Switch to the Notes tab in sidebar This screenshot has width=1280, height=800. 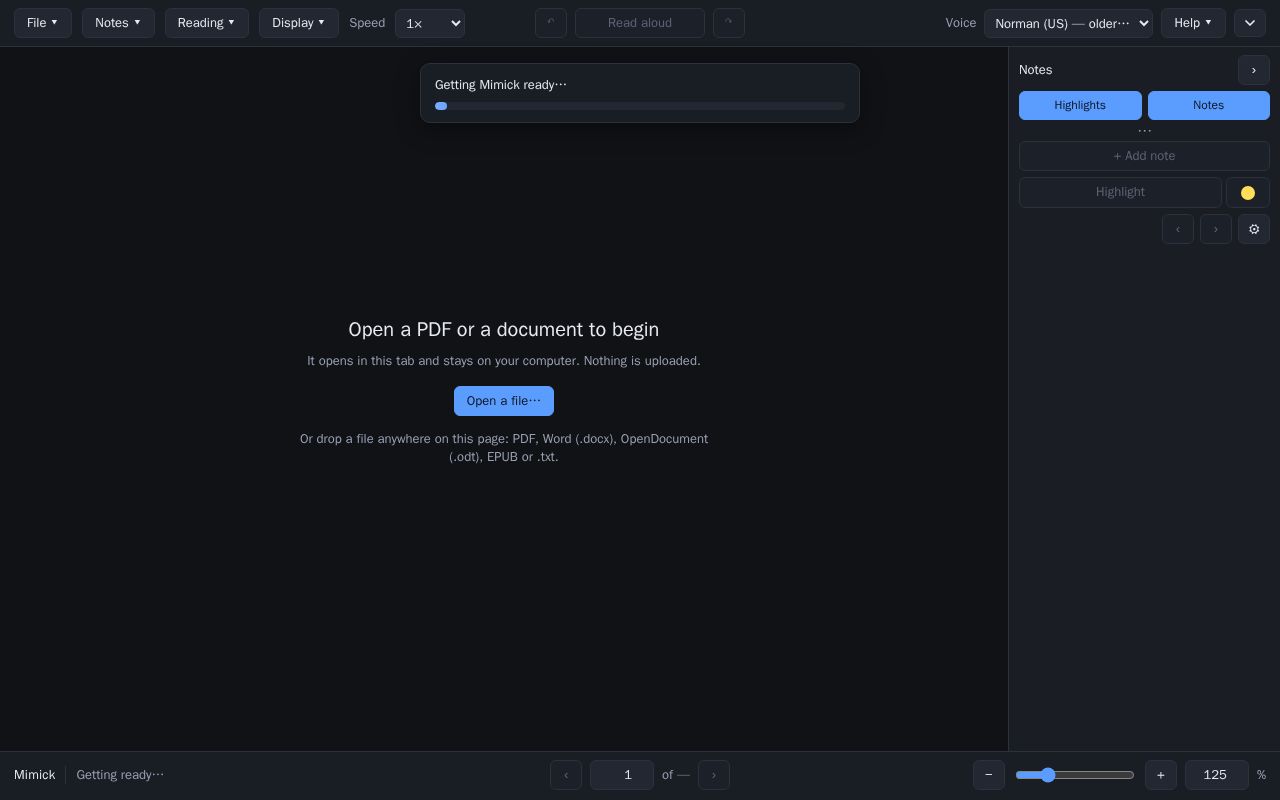[1209, 105]
